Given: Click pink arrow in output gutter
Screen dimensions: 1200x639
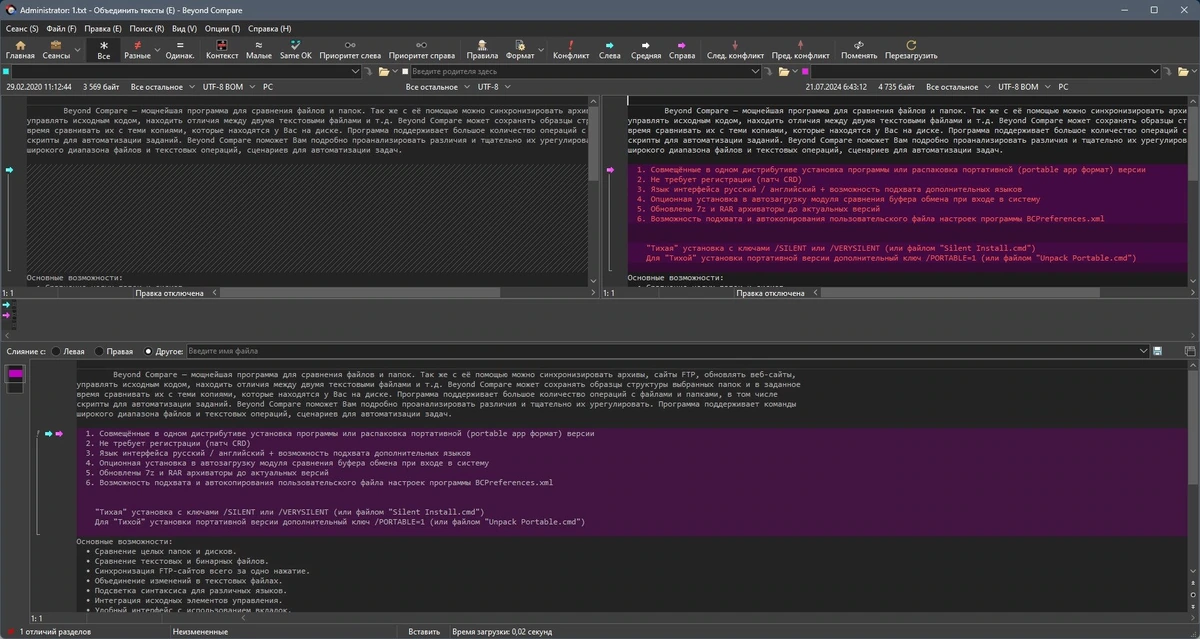Looking at the screenshot, I should (x=59, y=434).
